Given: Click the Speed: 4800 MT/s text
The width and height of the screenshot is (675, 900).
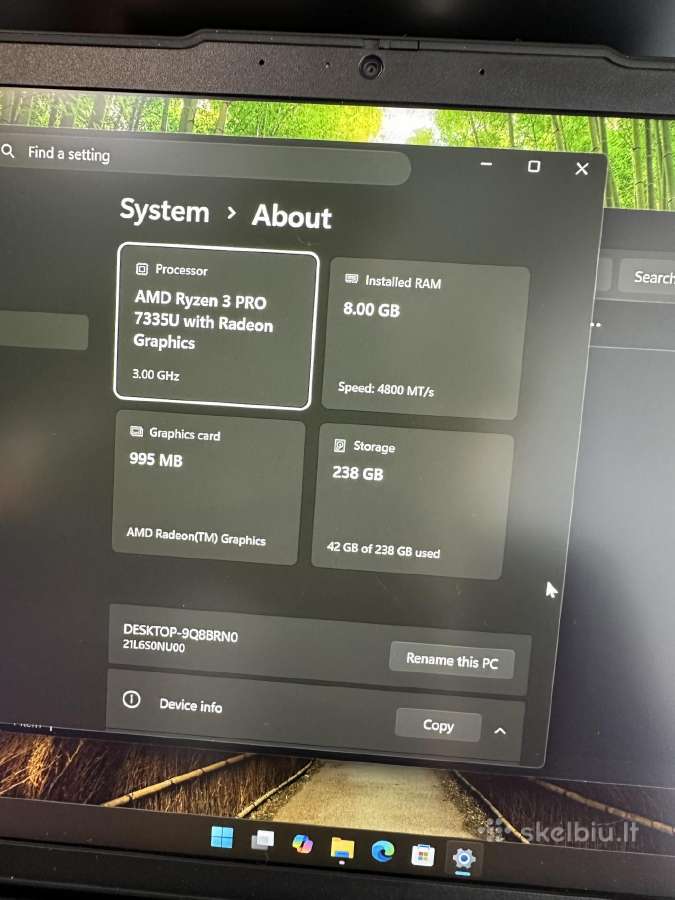Looking at the screenshot, I should [386, 389].
